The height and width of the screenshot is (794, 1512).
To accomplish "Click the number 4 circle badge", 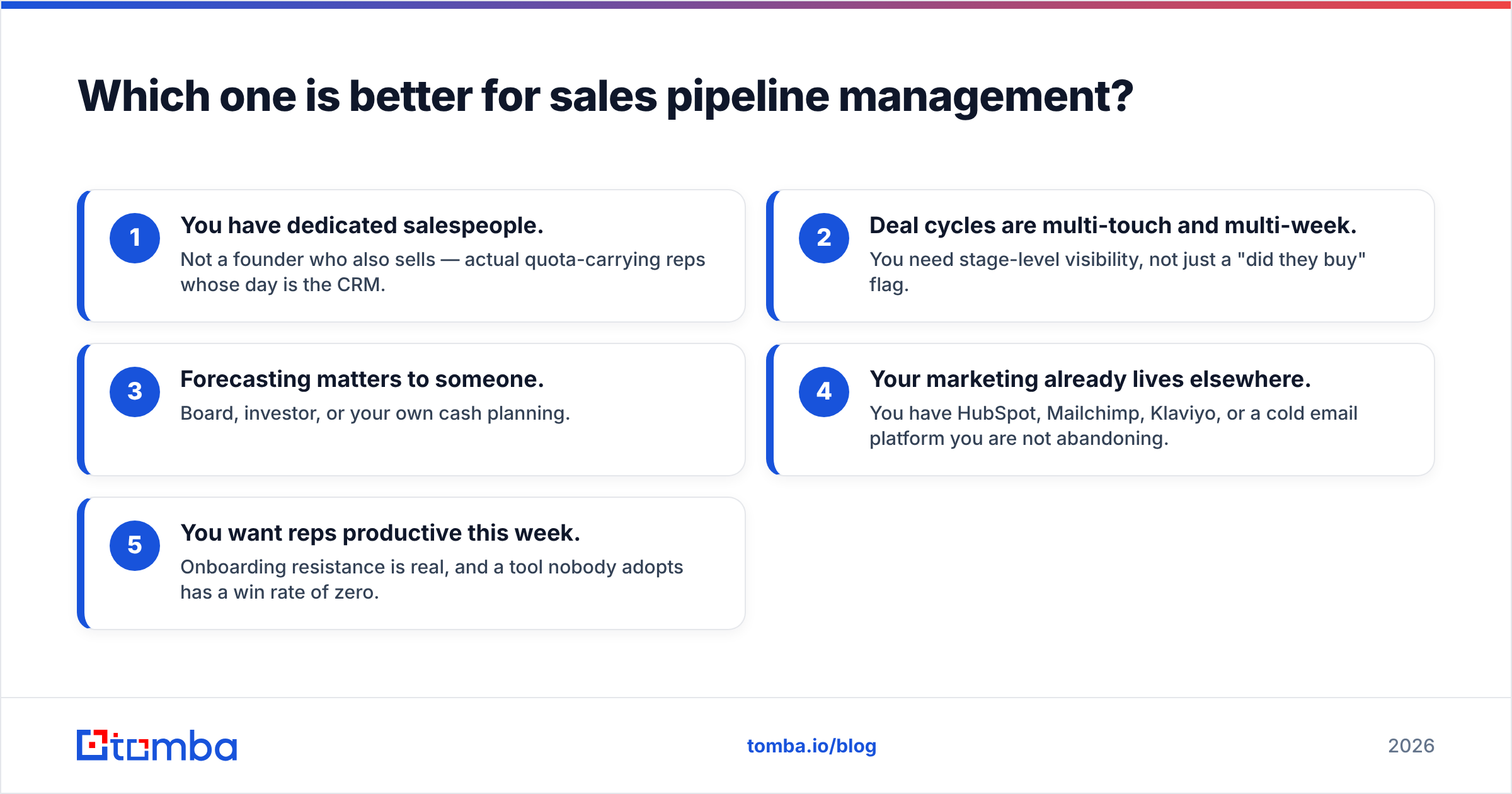I will 824,392.
